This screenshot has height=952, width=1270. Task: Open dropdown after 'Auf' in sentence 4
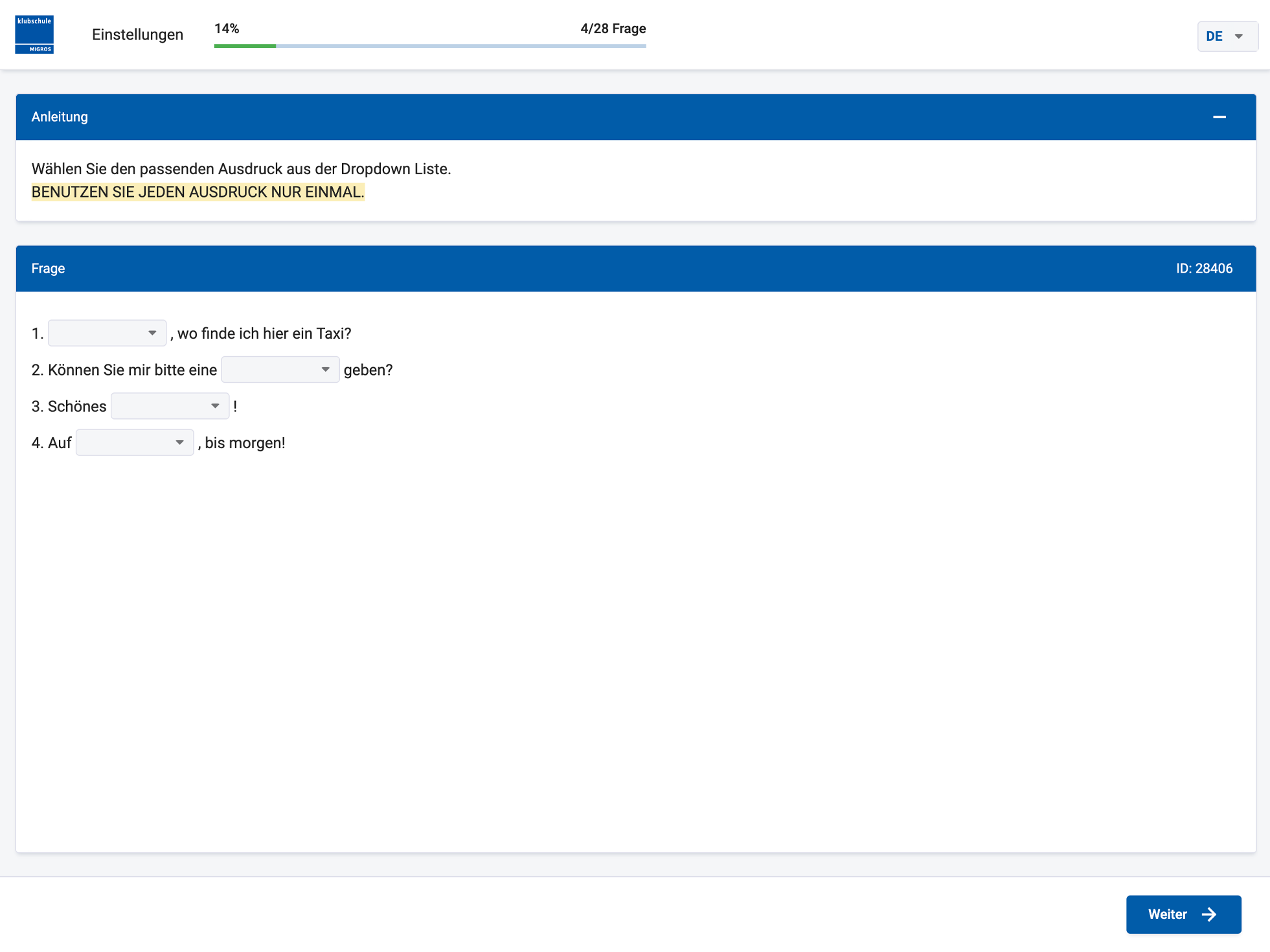click(134, 443)
